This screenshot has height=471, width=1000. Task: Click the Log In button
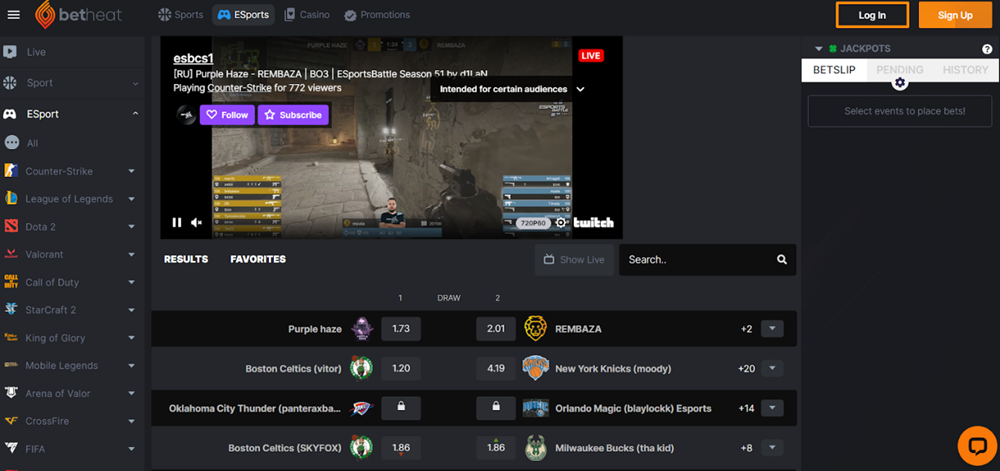[x=872, y=15]
